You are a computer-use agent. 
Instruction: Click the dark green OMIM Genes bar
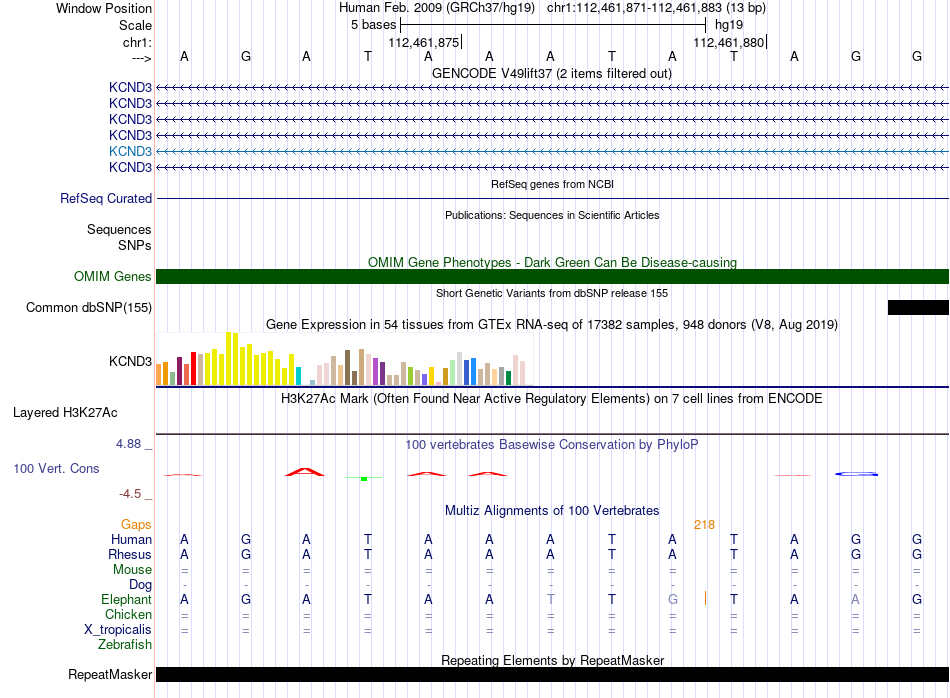[552, 276]
